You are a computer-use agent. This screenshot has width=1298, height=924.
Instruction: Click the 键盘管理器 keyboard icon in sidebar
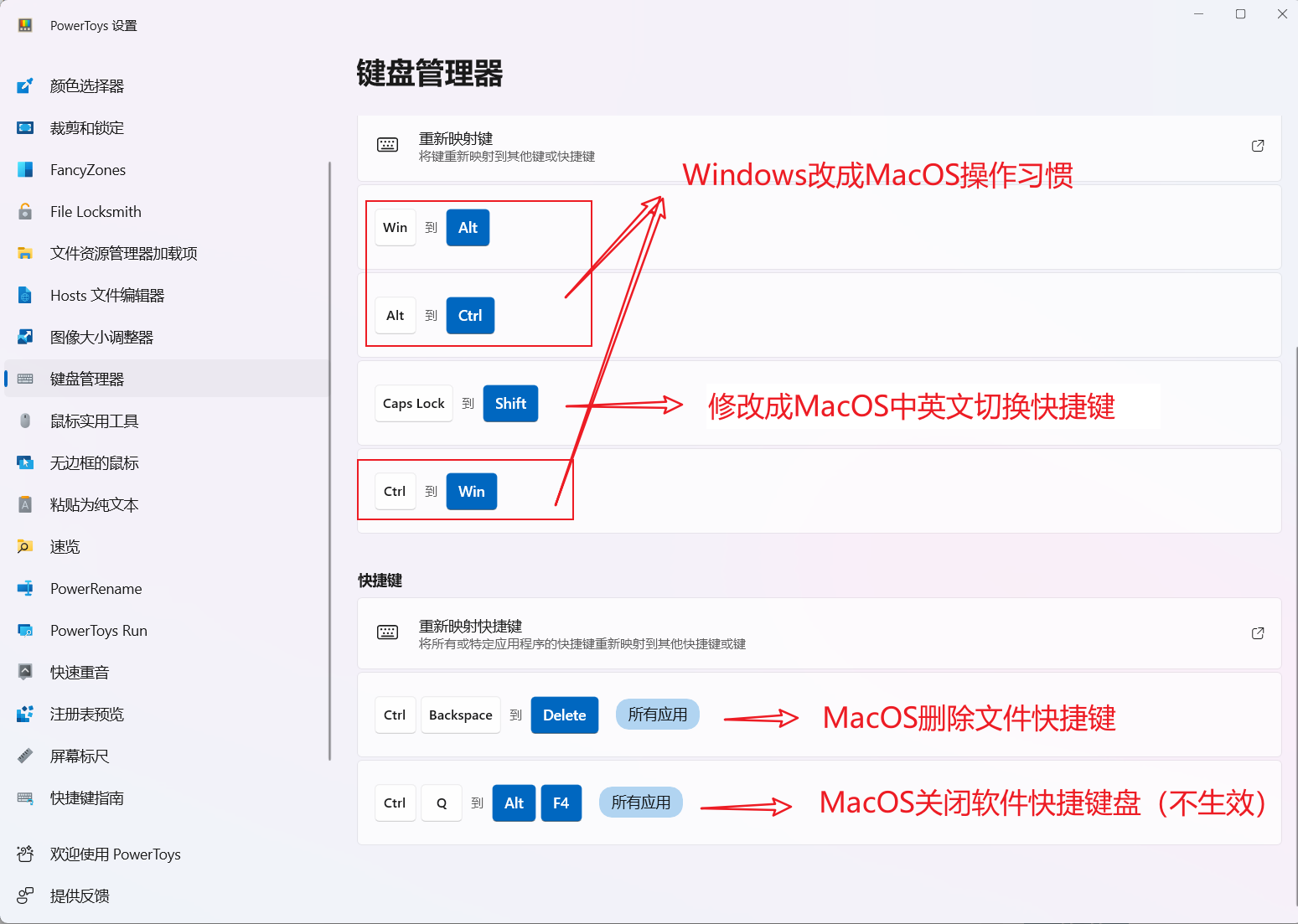(x=25, y=379)
